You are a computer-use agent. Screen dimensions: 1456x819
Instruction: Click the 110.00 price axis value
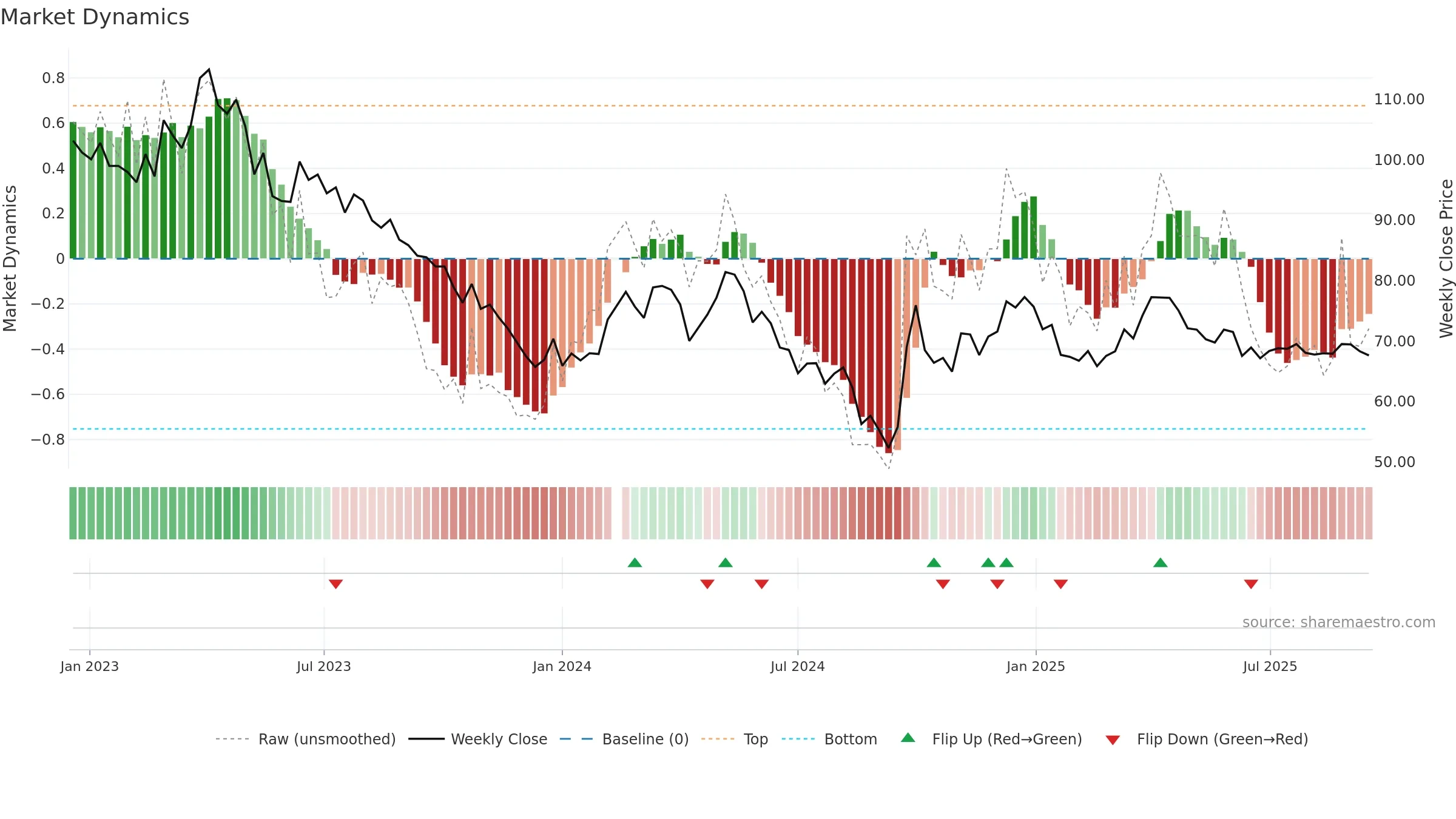pos(1399,99)
